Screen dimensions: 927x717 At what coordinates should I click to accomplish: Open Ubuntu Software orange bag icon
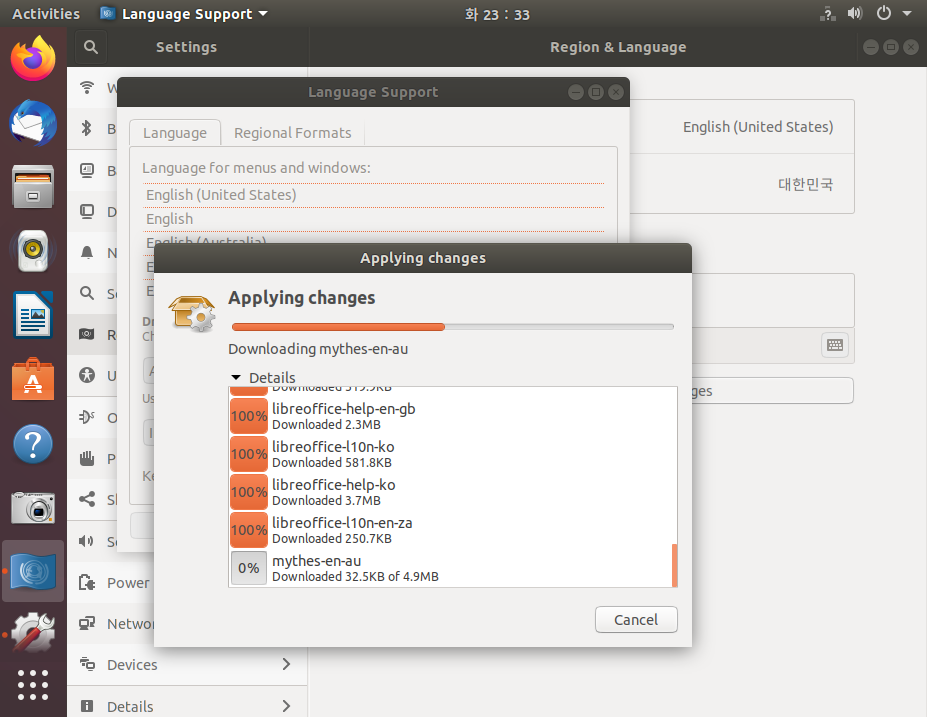(33, 379)
